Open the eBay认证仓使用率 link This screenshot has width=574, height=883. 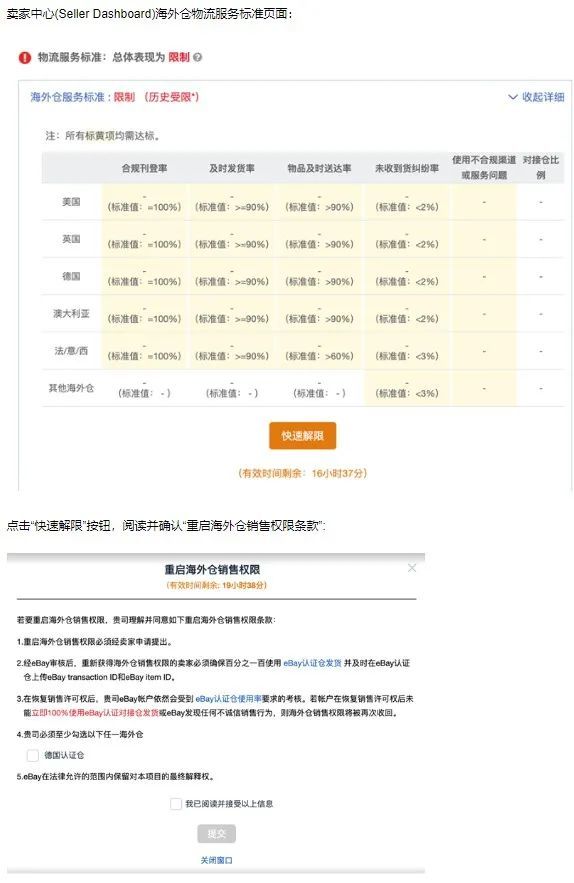[x=229, y=698]
